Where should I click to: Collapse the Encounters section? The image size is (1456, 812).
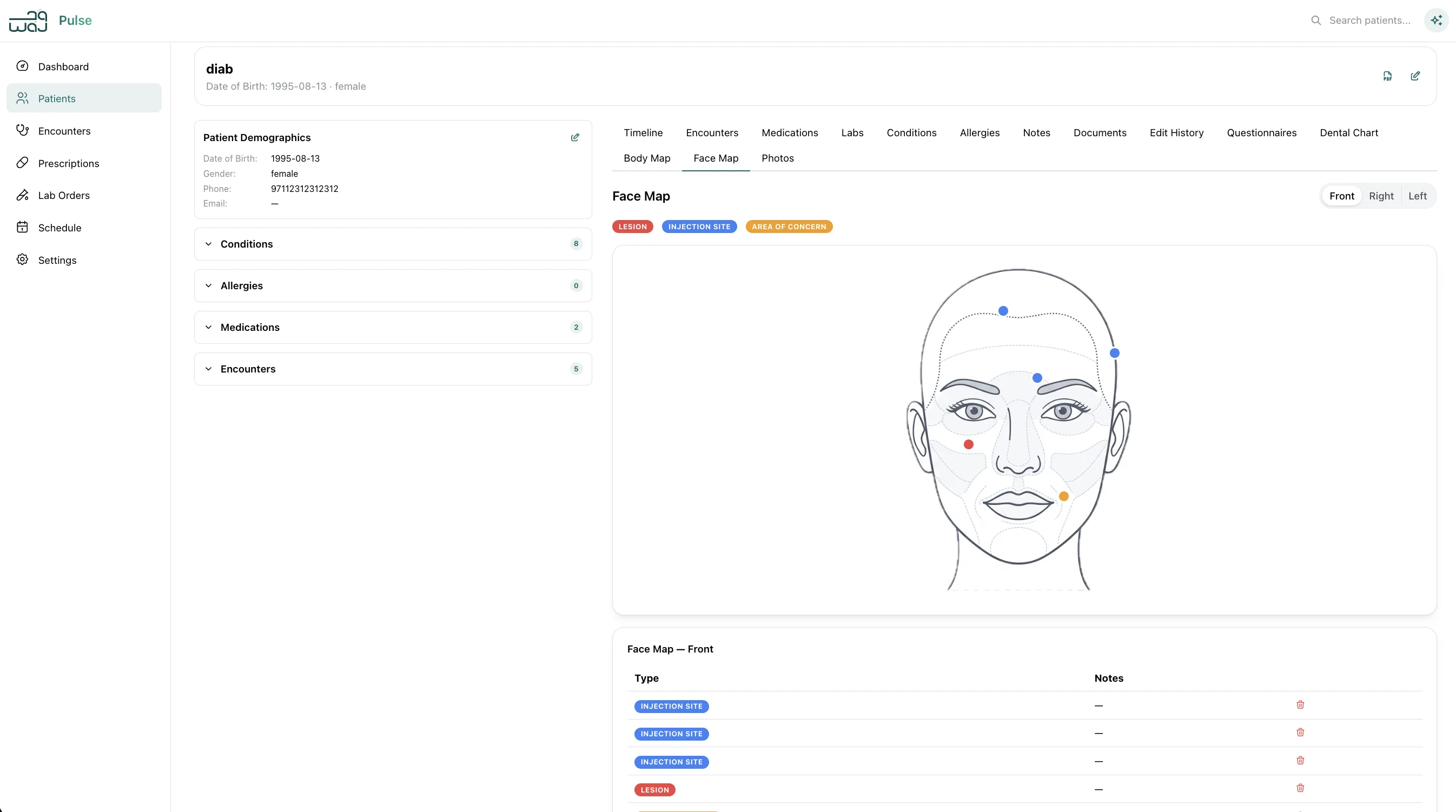(209, 368)
